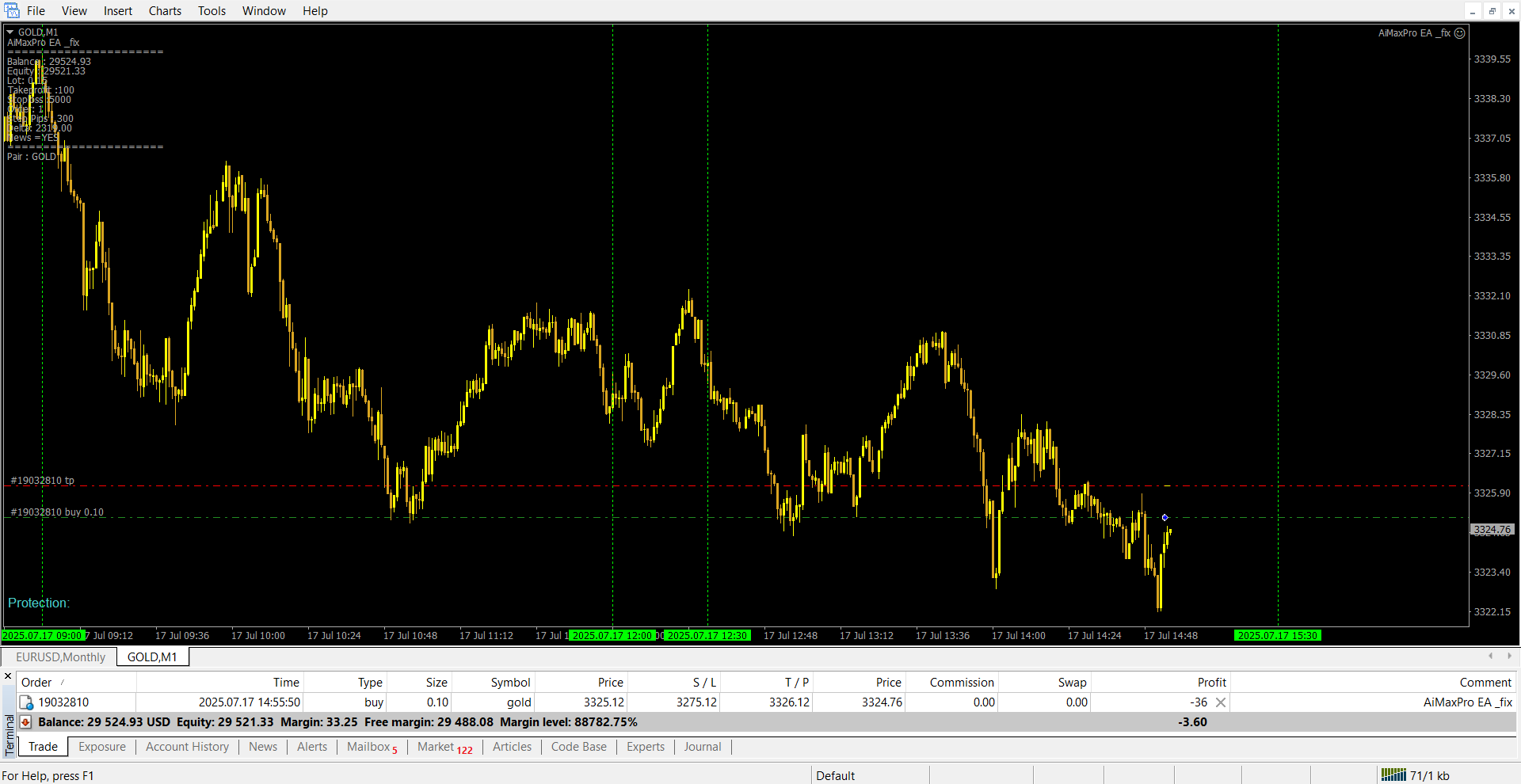
Task: Switch to the Account History tab
Action: (187, 747)
